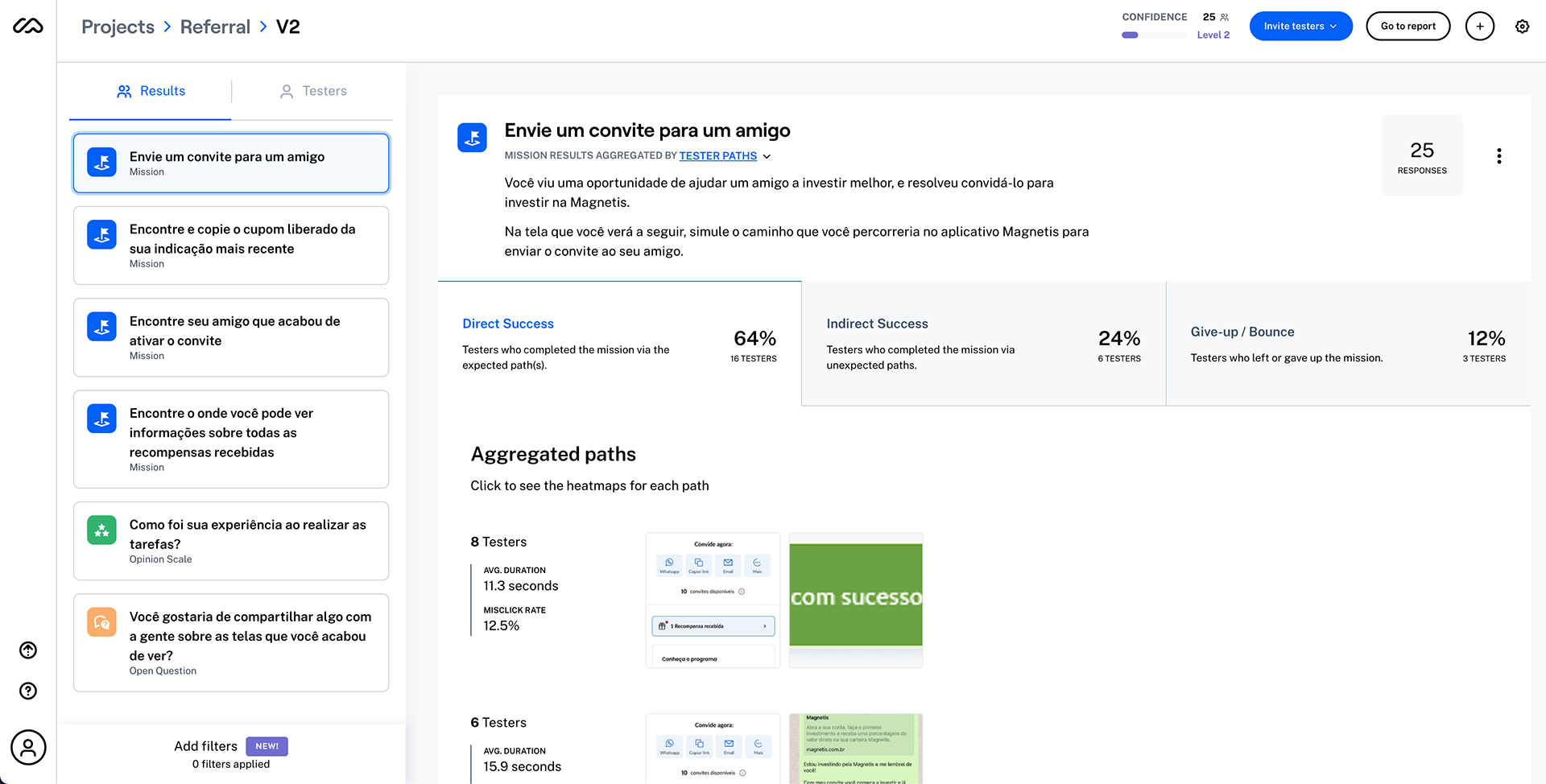Click the testers people icon next to 25
The image size is (1546, 784).
pyautogui.click(x=1225, y=17)
